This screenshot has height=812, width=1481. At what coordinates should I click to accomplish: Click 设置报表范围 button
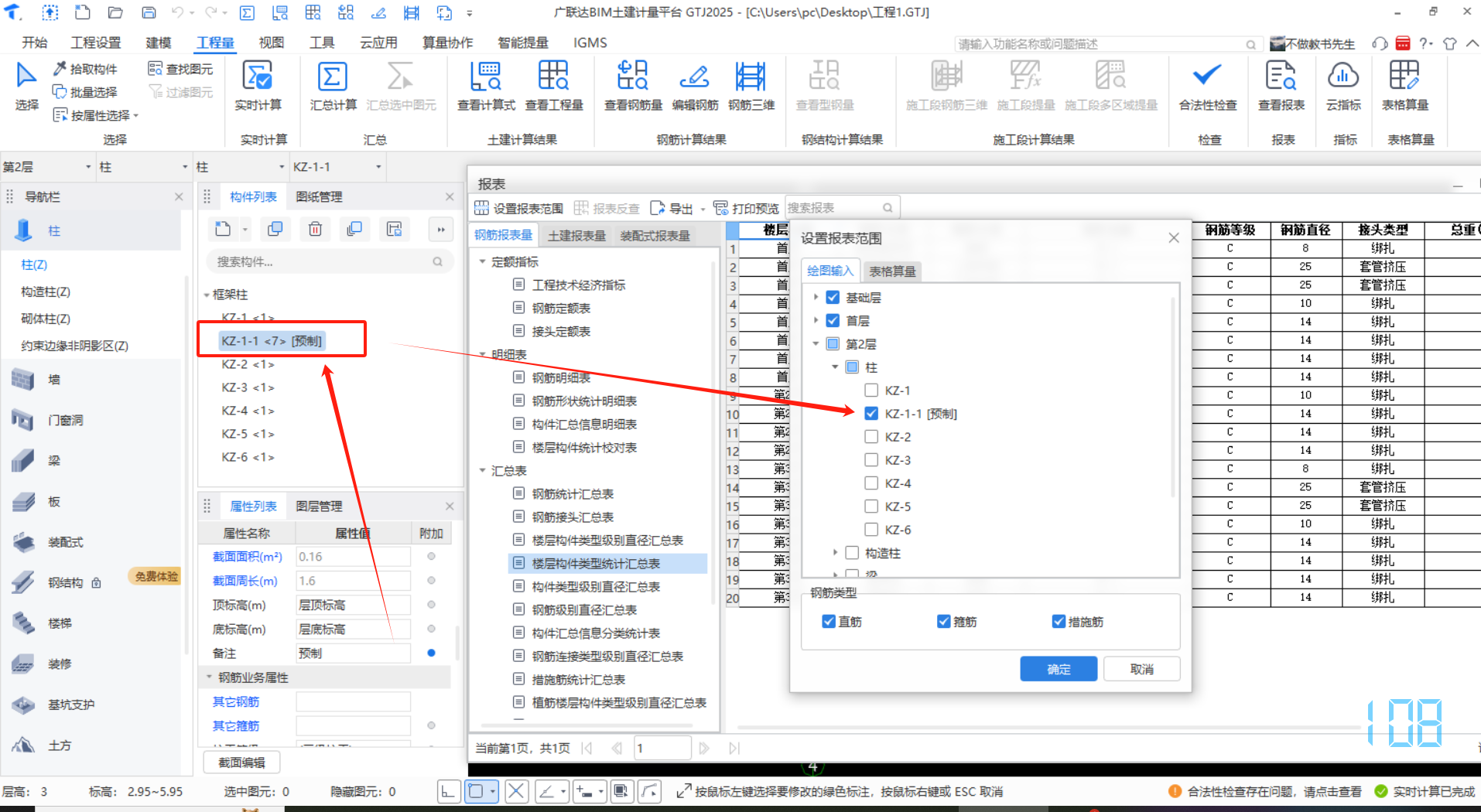click(x=519, y=208)
